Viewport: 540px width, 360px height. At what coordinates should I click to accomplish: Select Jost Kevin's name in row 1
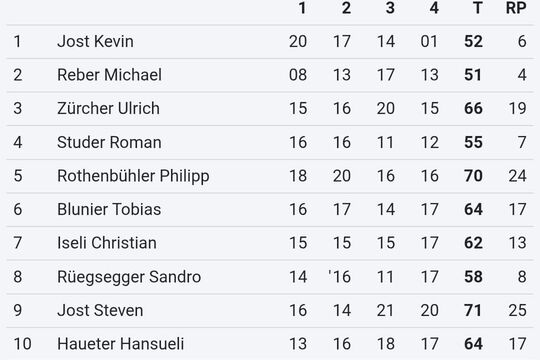(95, 41)
